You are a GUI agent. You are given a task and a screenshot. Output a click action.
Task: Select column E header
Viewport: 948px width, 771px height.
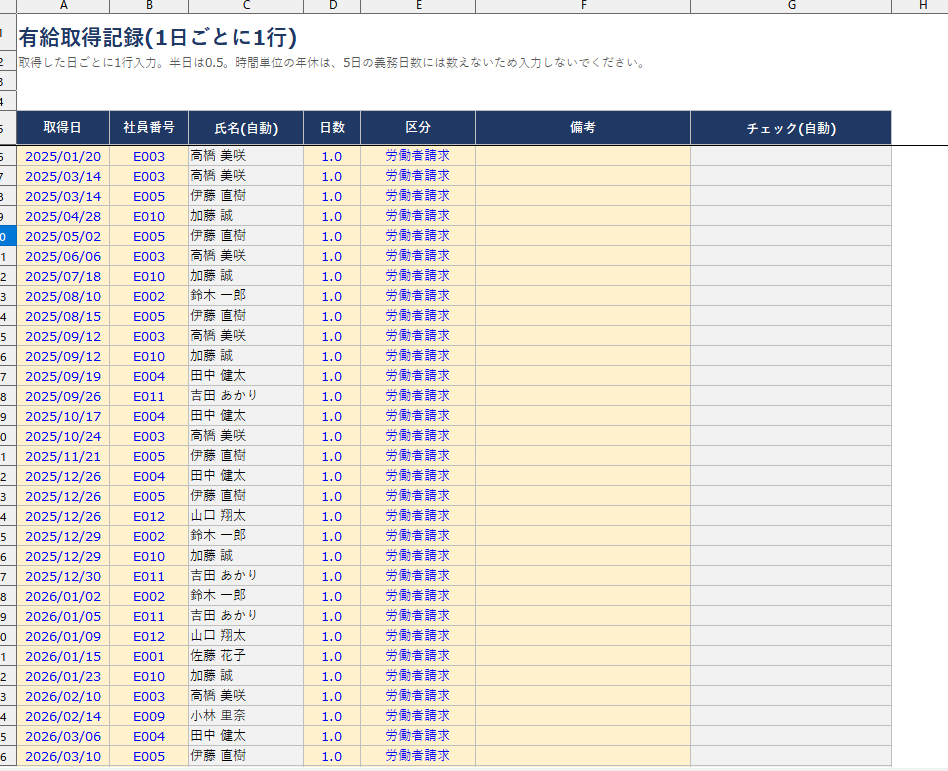[x=418, y=5]
